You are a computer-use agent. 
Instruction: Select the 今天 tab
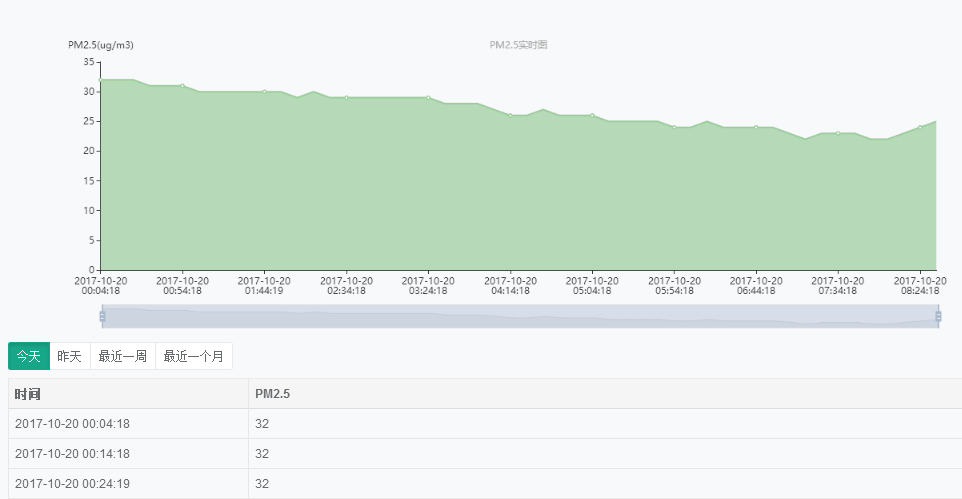coord(29,356)
